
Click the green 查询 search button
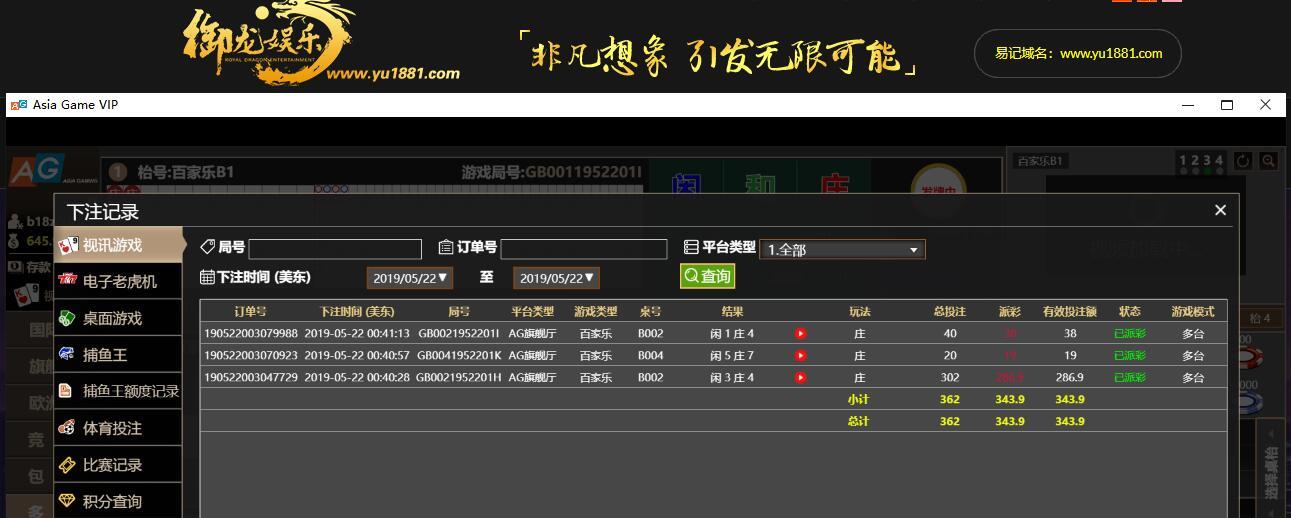[707, 276]
